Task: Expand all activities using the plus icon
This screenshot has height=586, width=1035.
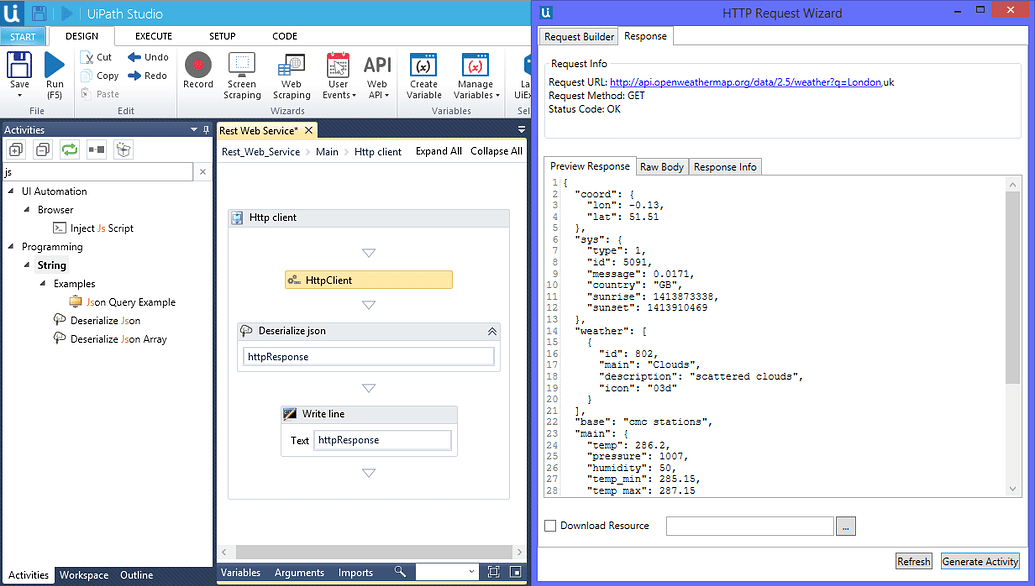Action: click(x=15, y=149)
